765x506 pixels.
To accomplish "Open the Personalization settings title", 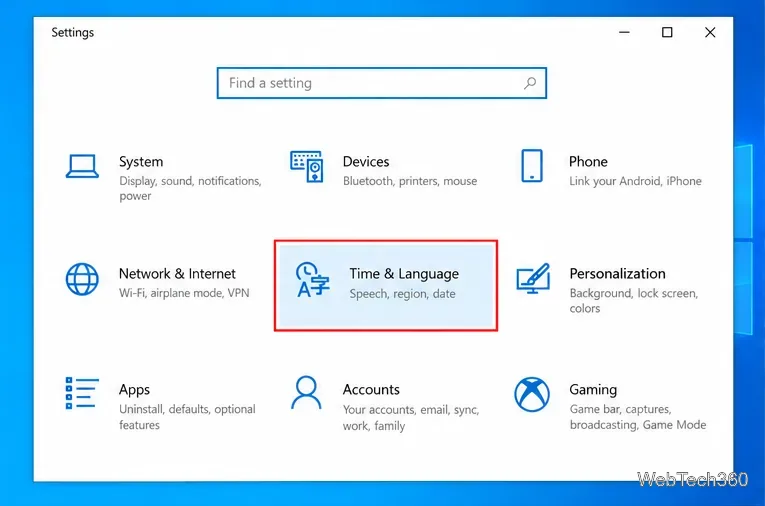I will pyautogui.click(x=617, y=274).
